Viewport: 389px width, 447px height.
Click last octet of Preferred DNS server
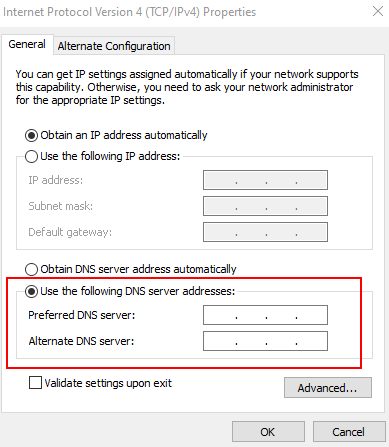pyautogui.click(x=311, y=315)
